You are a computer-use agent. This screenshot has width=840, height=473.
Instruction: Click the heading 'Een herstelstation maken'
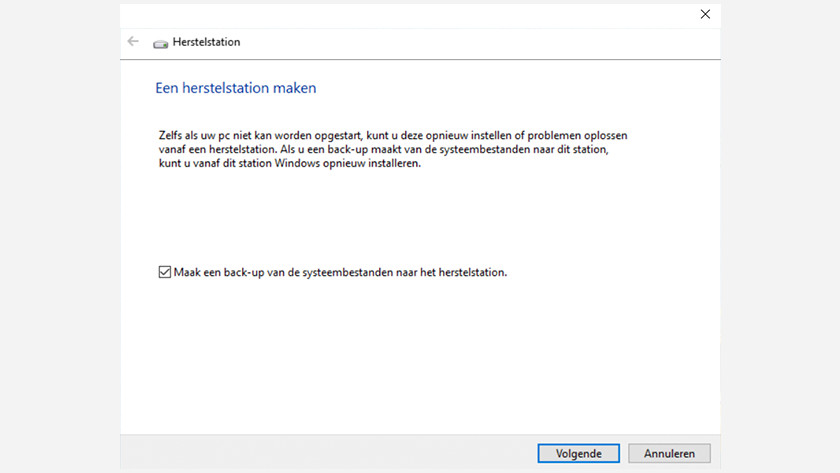[236, 88]
